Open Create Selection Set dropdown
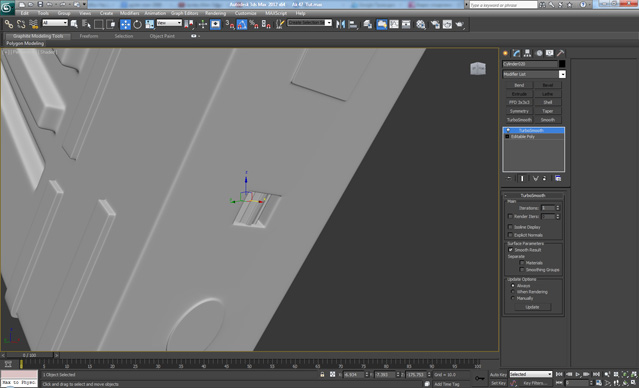This screenshot has height=388, width=639. (x=310, y=23)
